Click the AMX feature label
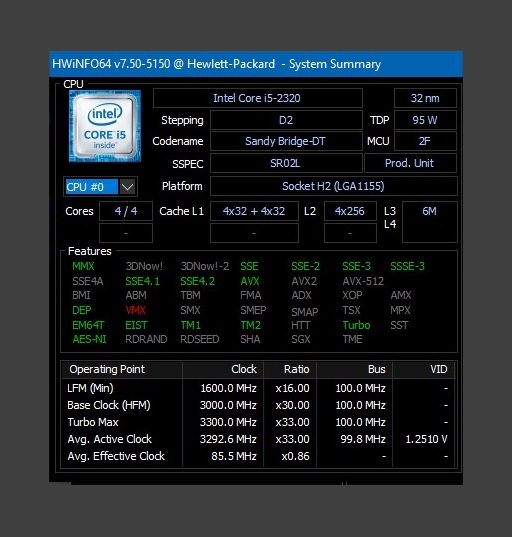This screenshot has width=512, height=537. [x=401, y=295]
